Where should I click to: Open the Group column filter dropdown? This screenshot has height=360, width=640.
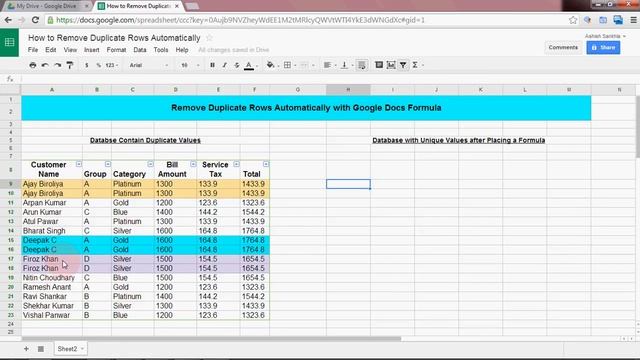click(x=108, y=164)
